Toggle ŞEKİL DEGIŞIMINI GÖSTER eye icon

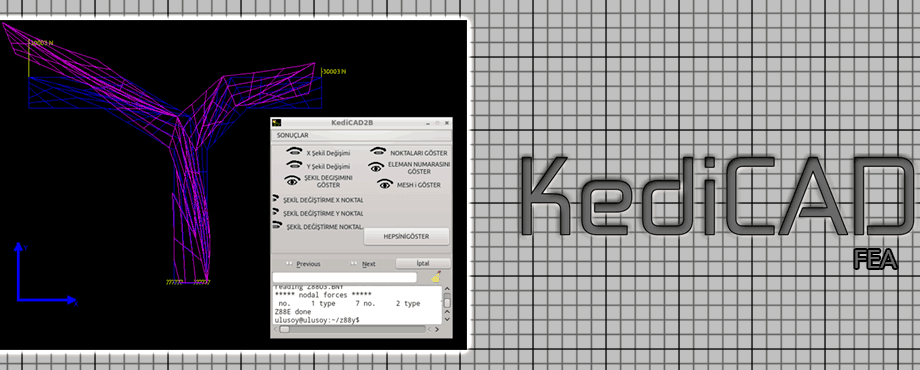pyautogui.click(x=292, y=180)
